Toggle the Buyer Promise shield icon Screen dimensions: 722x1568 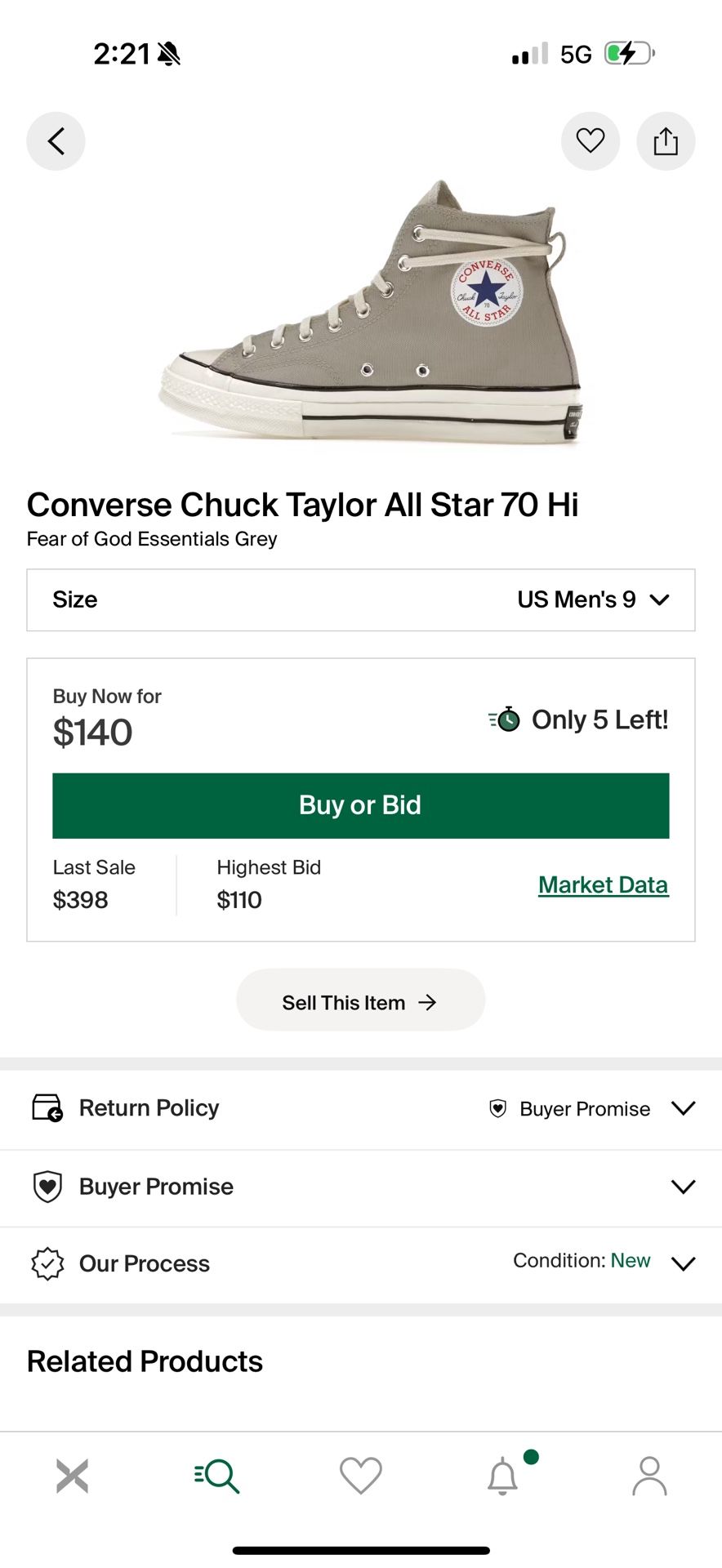click(x=47, y=1186)
